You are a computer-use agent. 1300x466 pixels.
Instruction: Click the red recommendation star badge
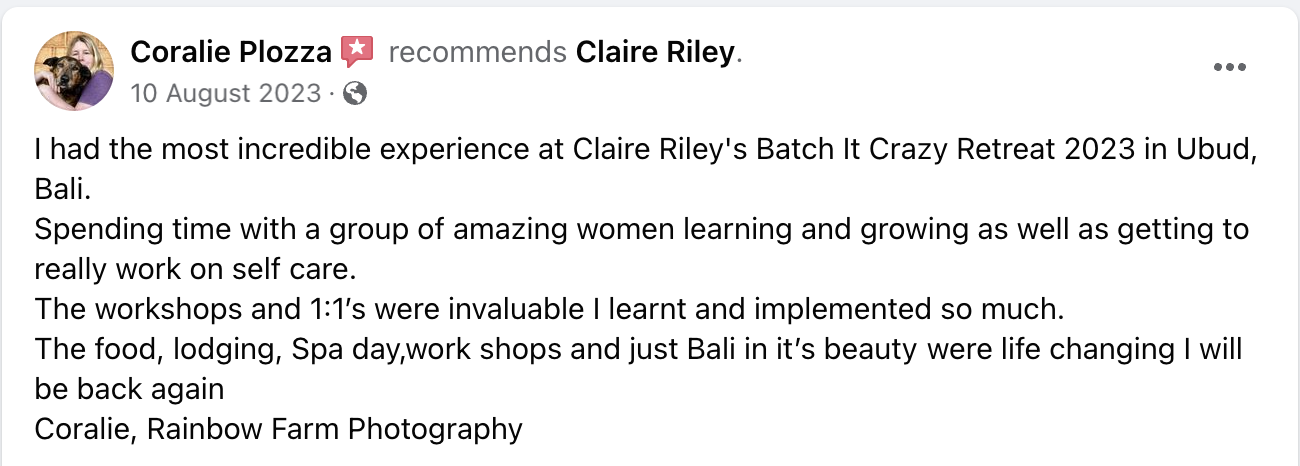[x=357, y=51]
